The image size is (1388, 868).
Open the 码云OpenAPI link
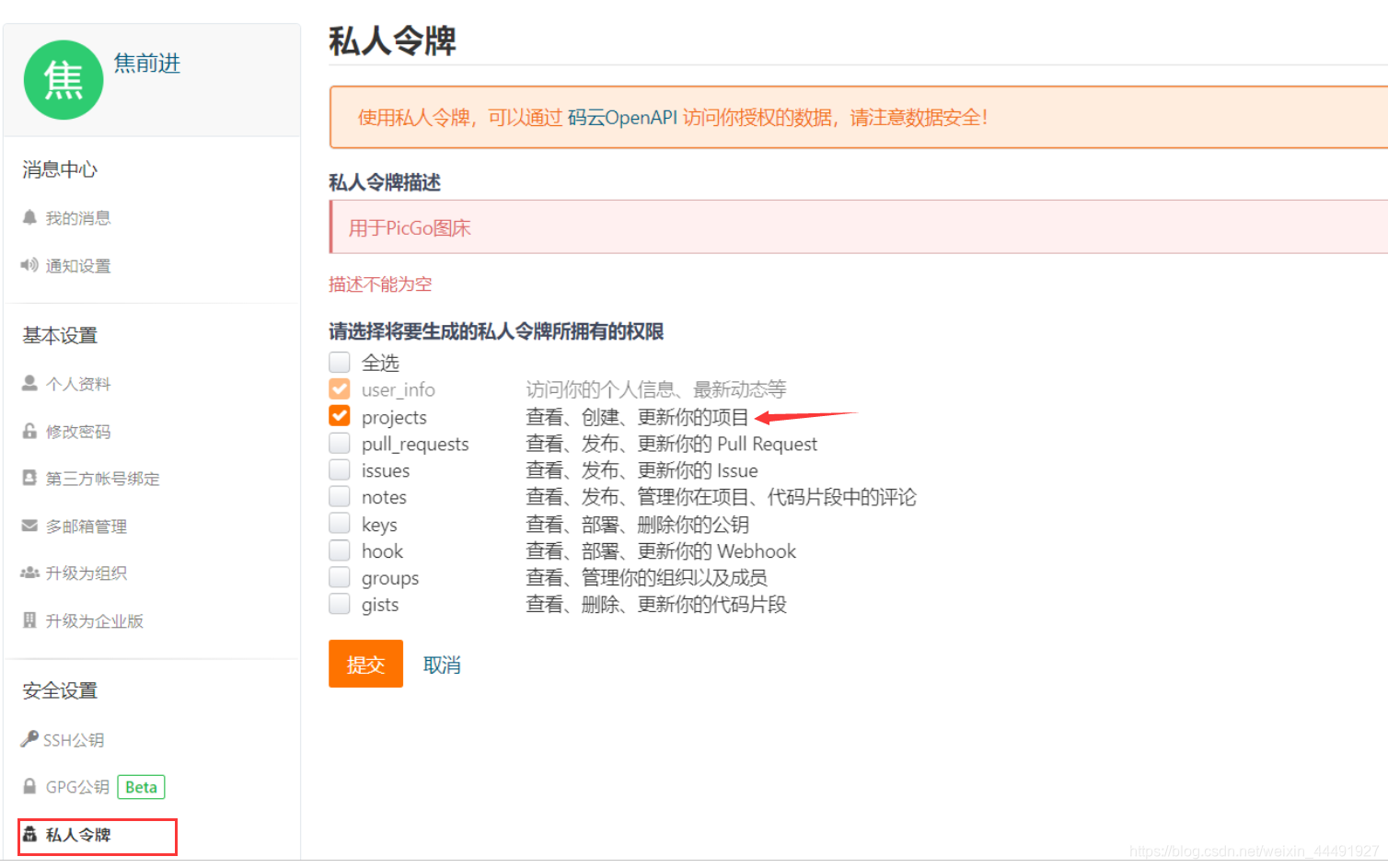tap(622, 118)
